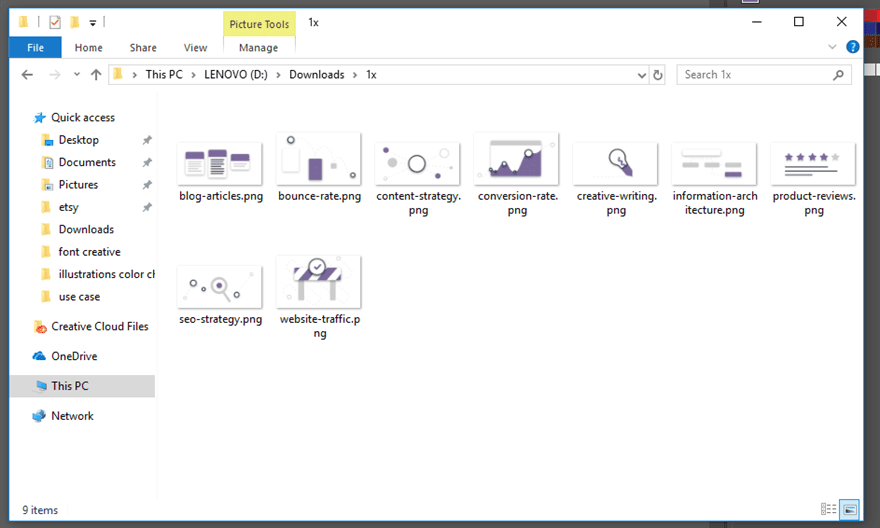Screen dimensions: 880x528
Task: Click the search magnifier icon
Action: 839,75
